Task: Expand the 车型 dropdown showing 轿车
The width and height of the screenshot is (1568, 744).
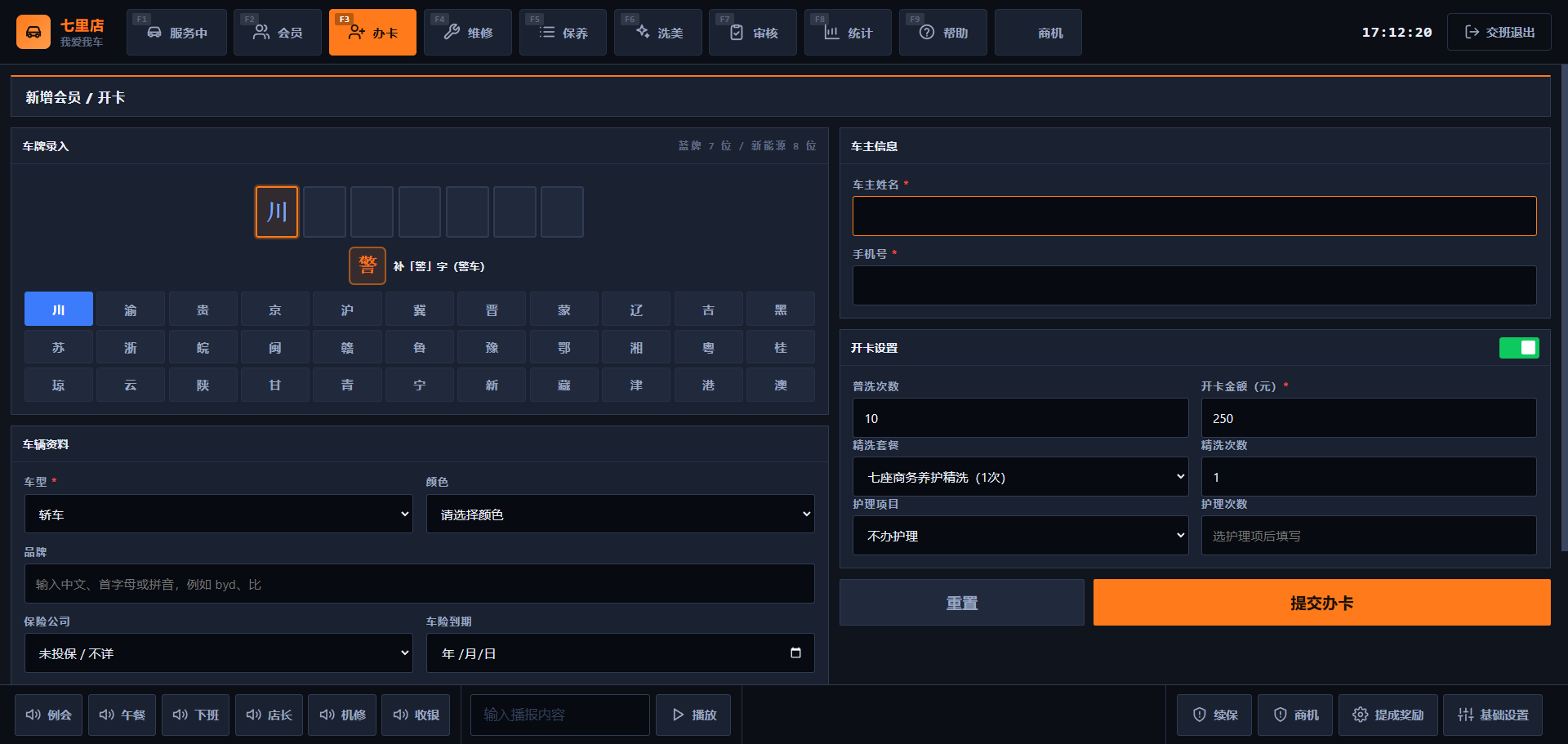Action: point(219,514)
